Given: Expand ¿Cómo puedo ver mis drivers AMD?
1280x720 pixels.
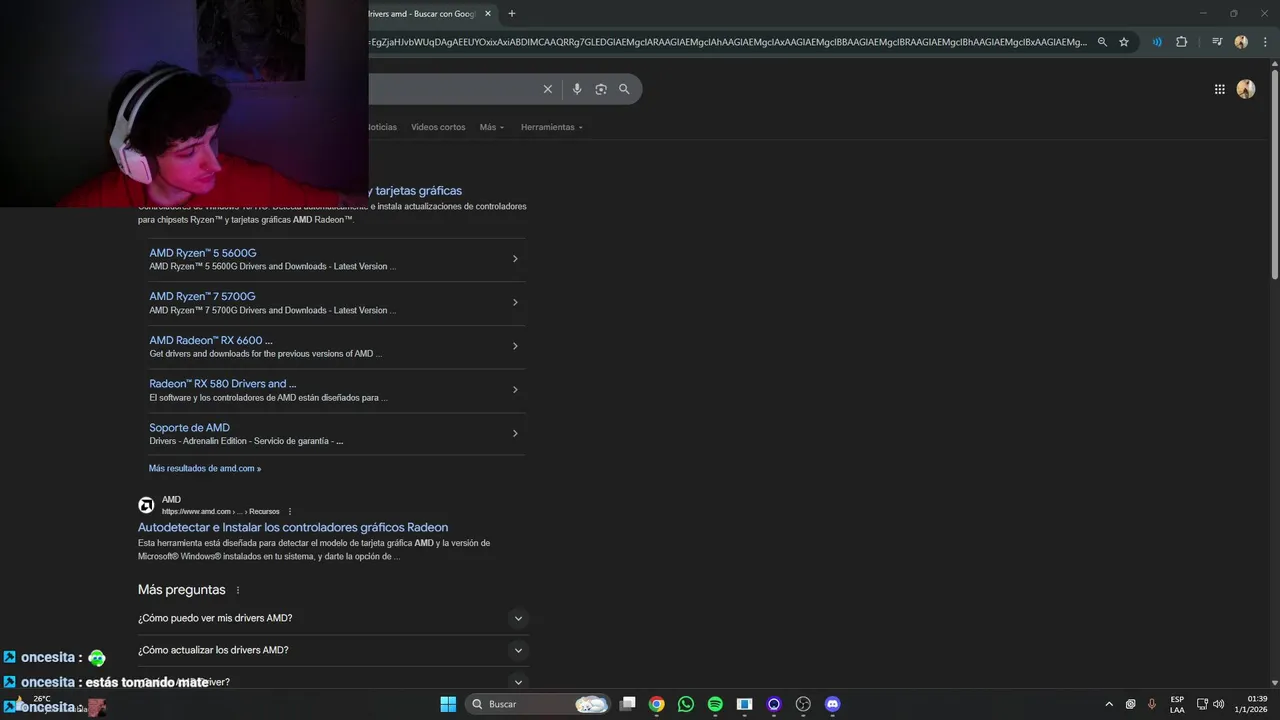Looking at the screenshot, I should tap(333, 618).
